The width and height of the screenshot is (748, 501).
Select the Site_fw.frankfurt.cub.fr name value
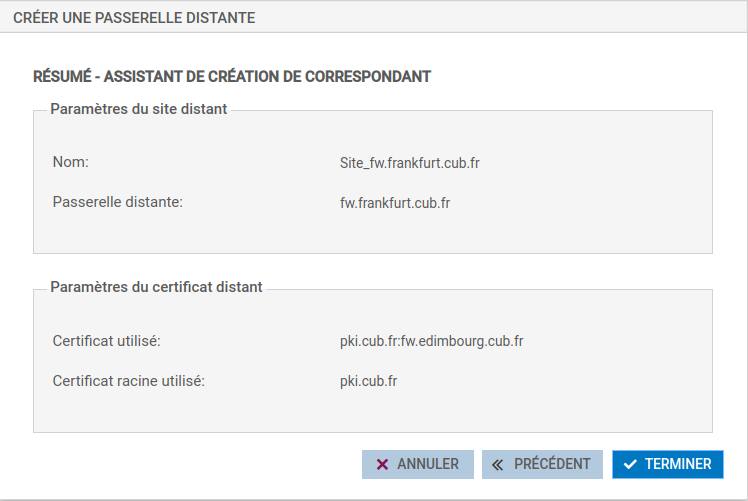[x=411, y=162]
